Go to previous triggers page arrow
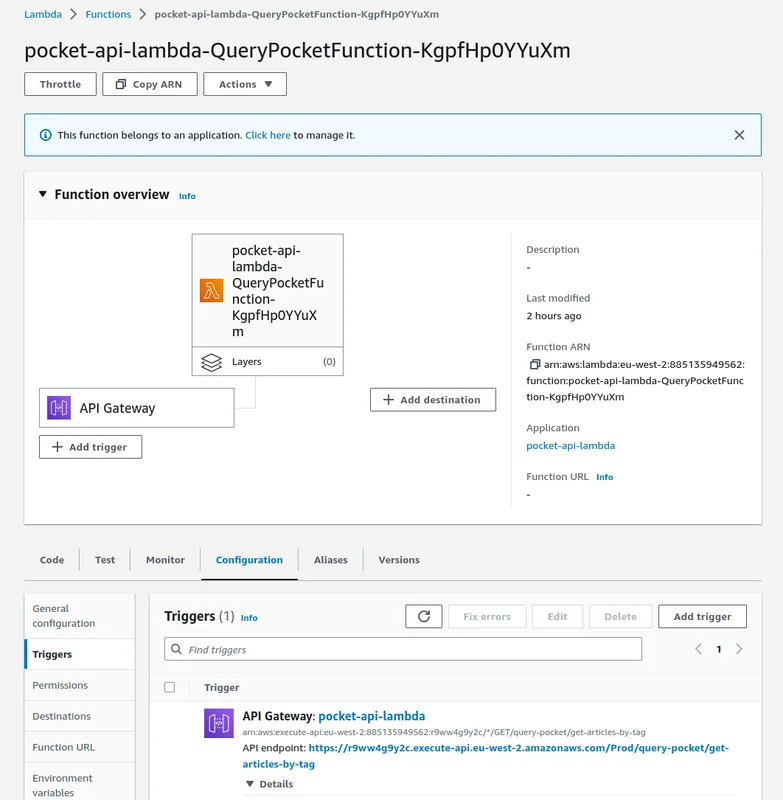The height and width of the screenshot is (800, 783). pos(698,649)
